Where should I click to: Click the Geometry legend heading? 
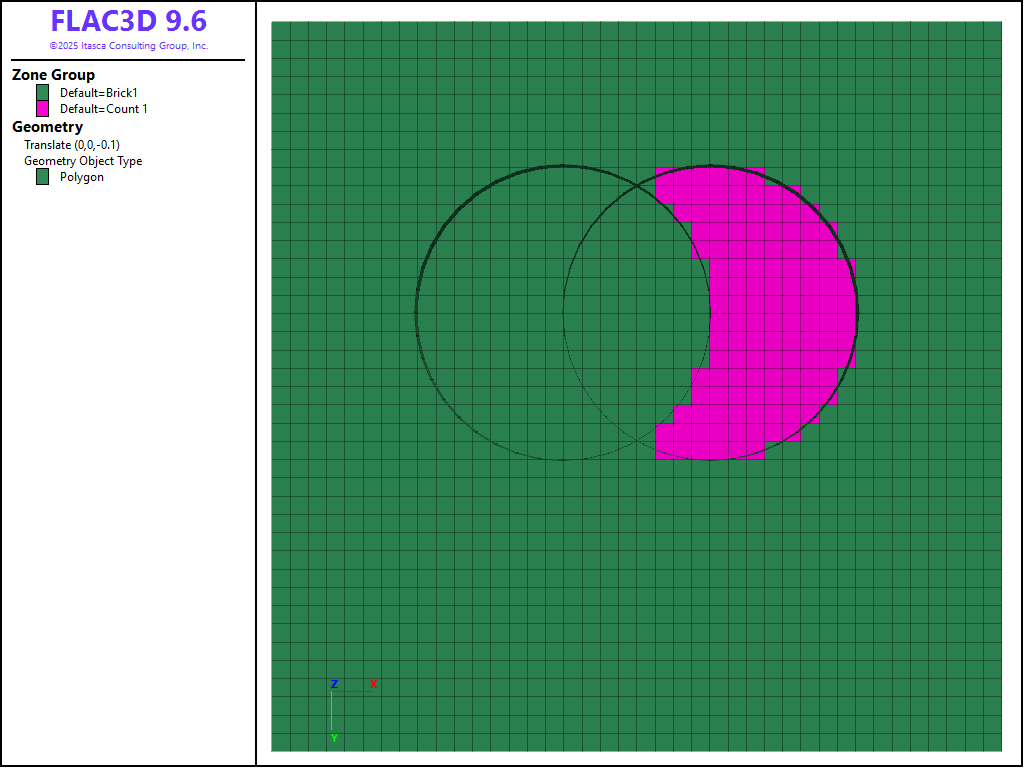[47, 127]
